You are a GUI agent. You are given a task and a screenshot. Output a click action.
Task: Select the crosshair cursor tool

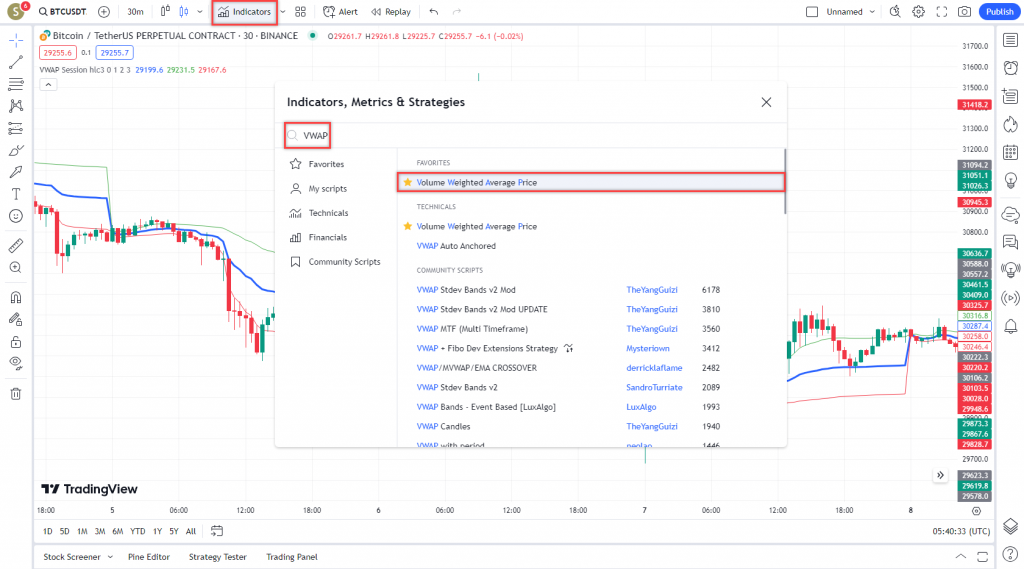pos(16,41)
